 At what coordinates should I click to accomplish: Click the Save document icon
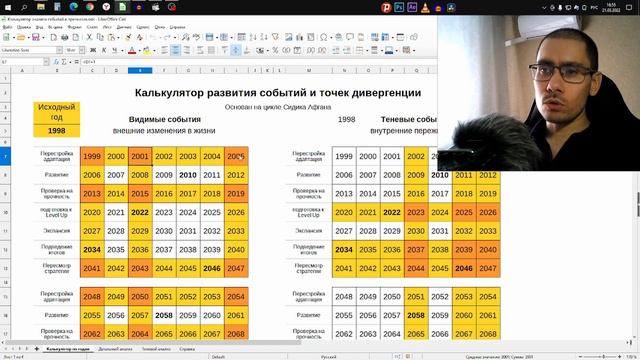(36, 38)
